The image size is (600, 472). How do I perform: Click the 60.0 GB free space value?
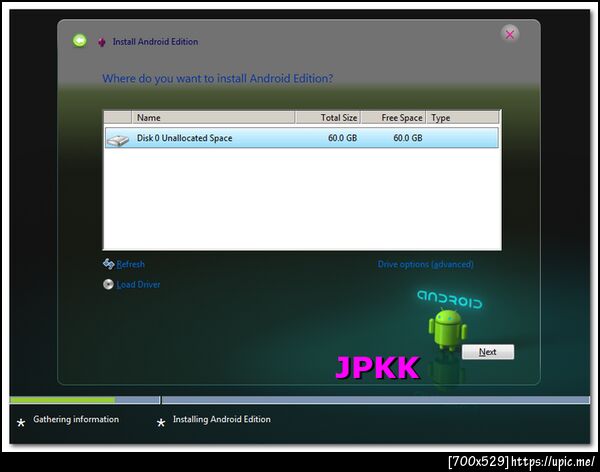pyautogui.click(x=408, y=138)
